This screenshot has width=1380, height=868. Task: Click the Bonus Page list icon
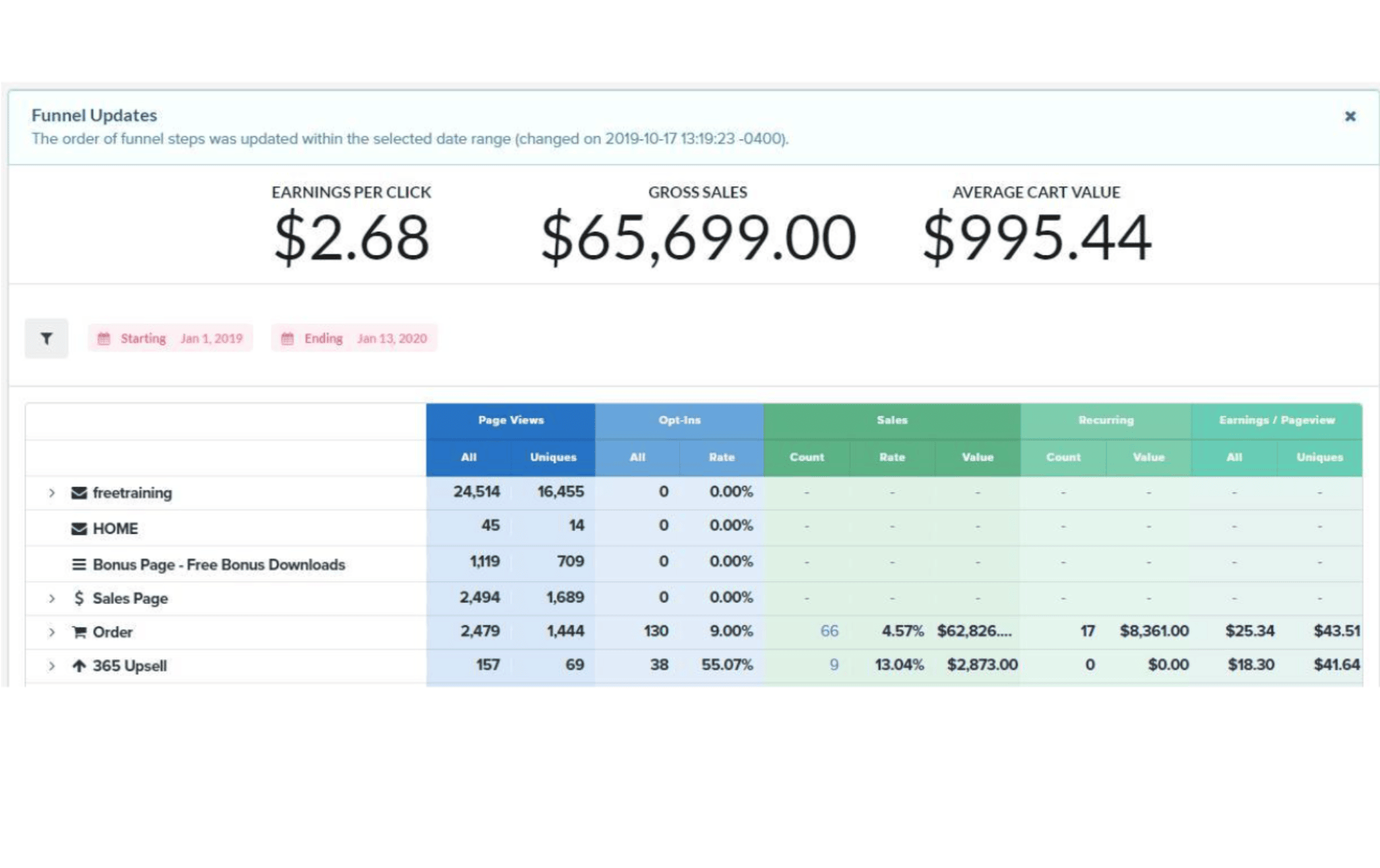(x=79, y=564)
